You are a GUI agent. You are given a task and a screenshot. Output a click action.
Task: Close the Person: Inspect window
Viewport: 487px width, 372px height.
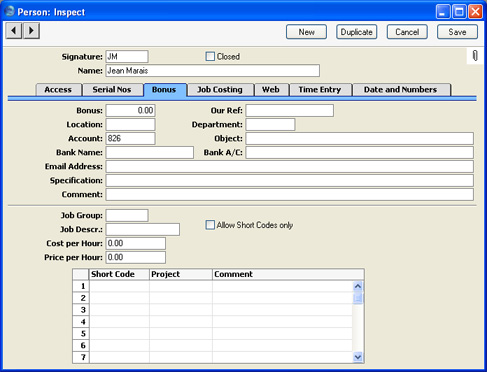[475, 12]
